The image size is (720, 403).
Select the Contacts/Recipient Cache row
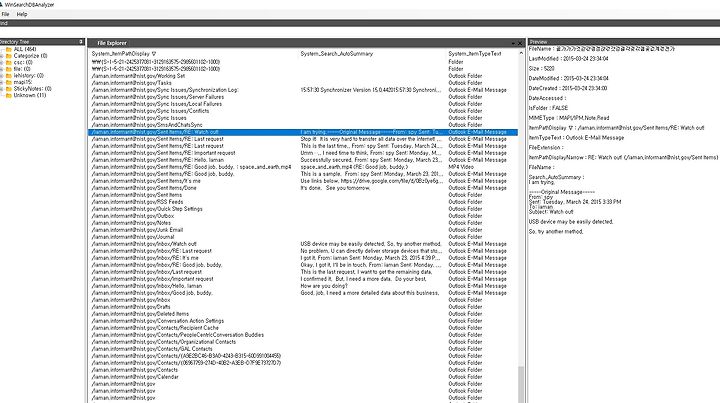303,328
